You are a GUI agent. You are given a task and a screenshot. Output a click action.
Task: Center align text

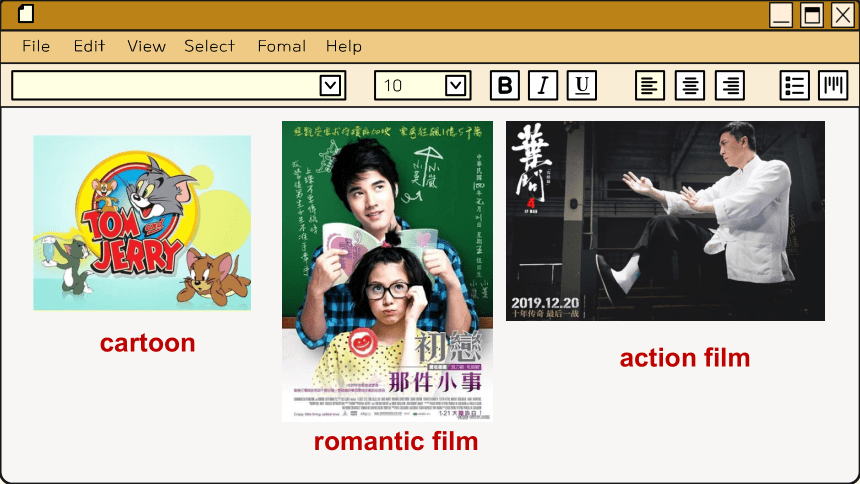tap(690, 86)
